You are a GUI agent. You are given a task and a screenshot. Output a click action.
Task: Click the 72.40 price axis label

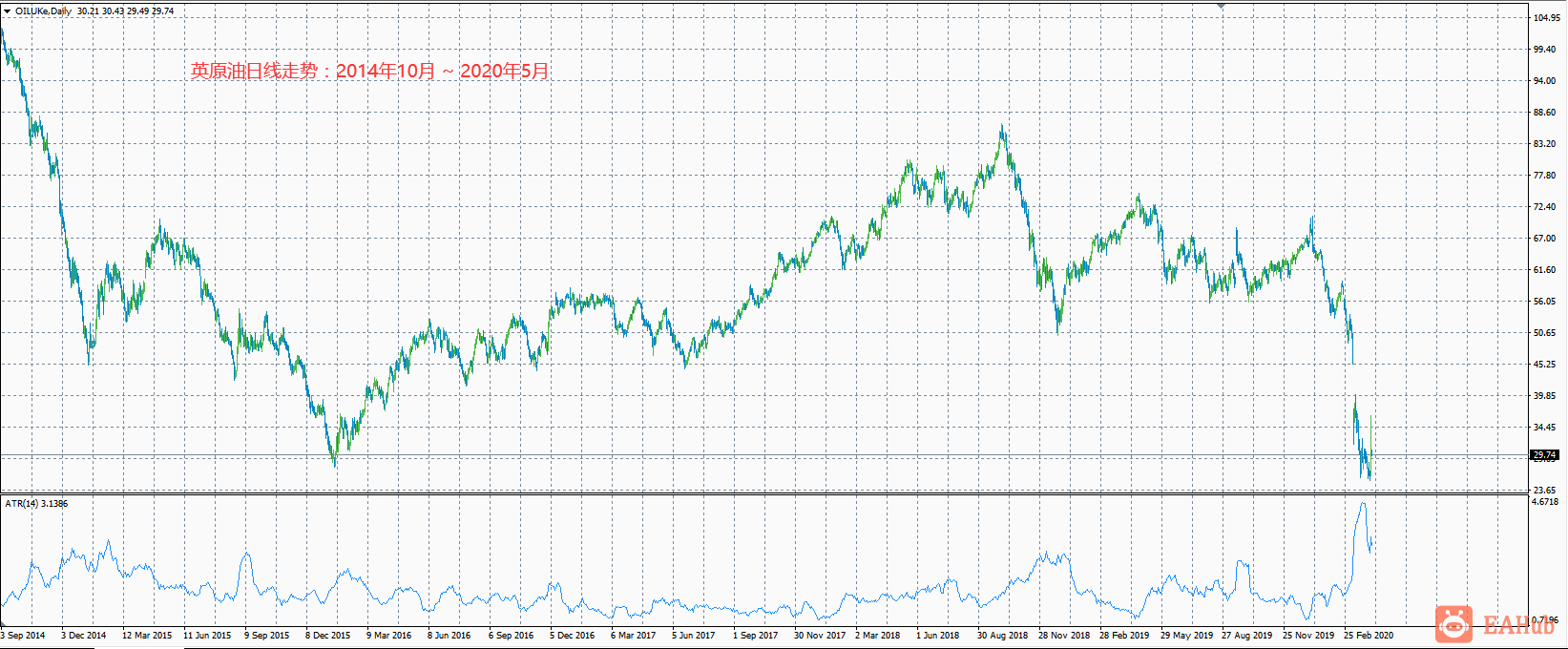point(1545,207)
